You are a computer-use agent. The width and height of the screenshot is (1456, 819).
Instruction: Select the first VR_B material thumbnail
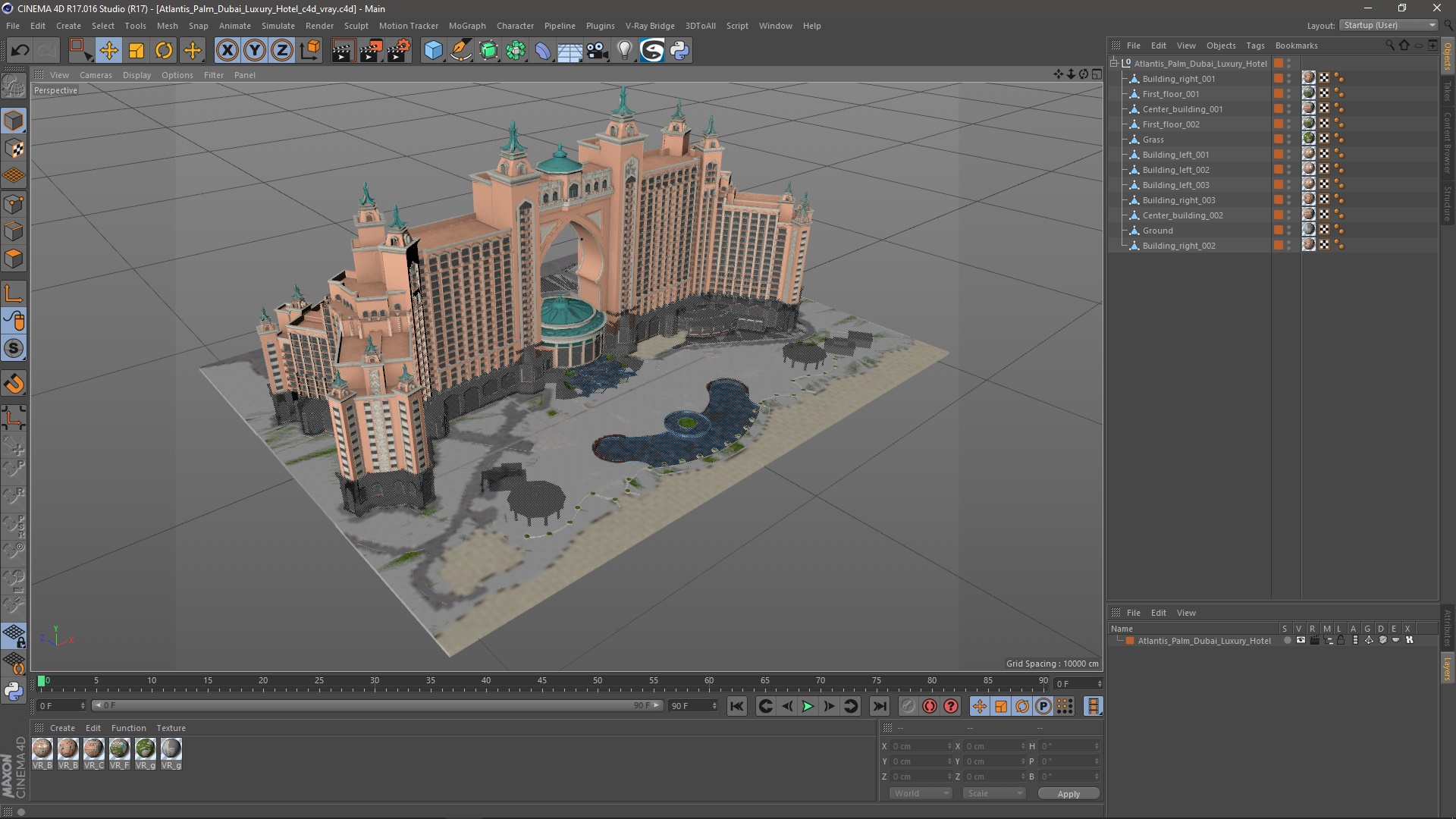tap(42, 750)
